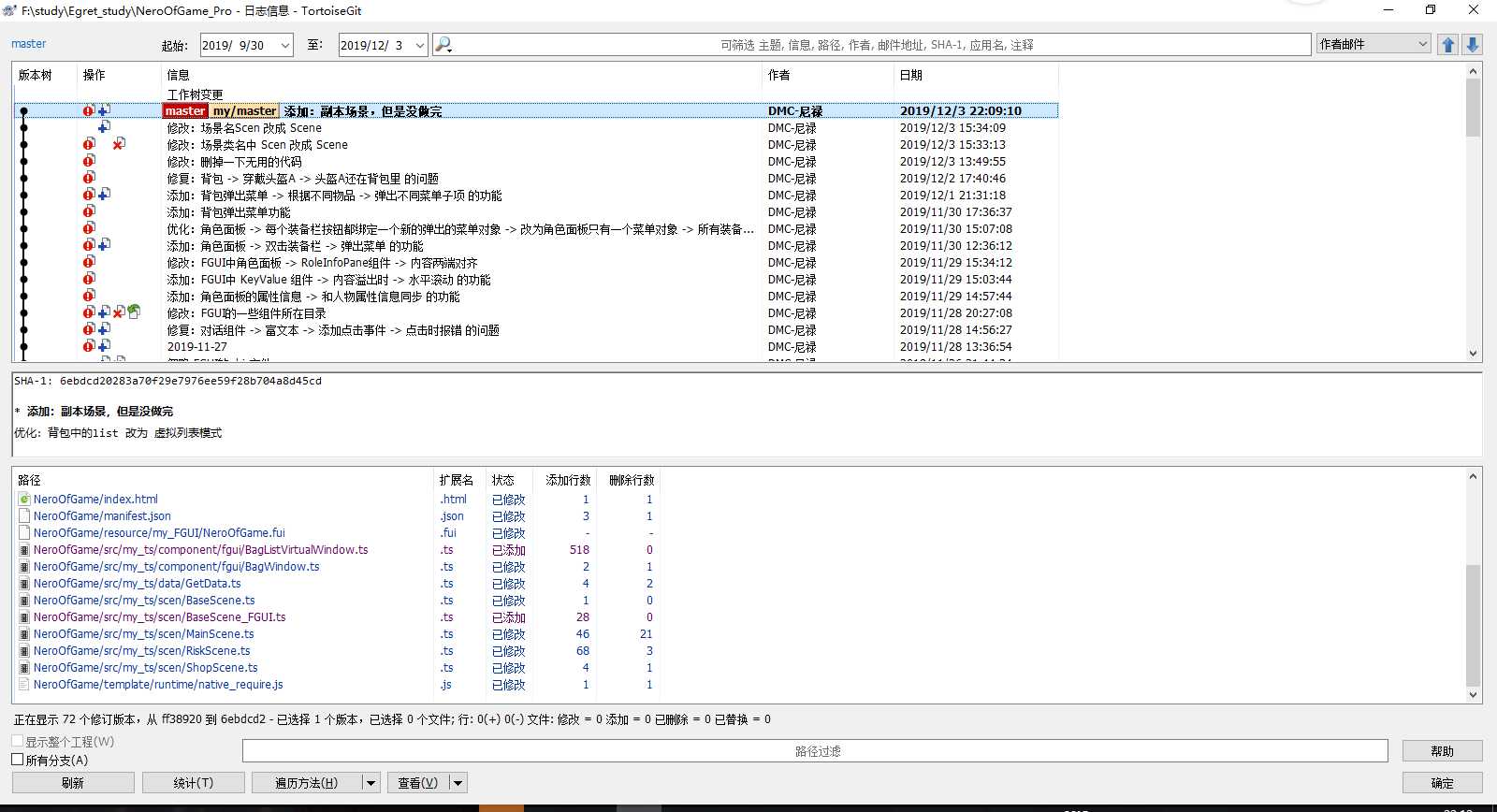This screenshot has height=812, width=1497.
Task: Click the BagListVirtualWindow.ts file icon
Action: 24,550
